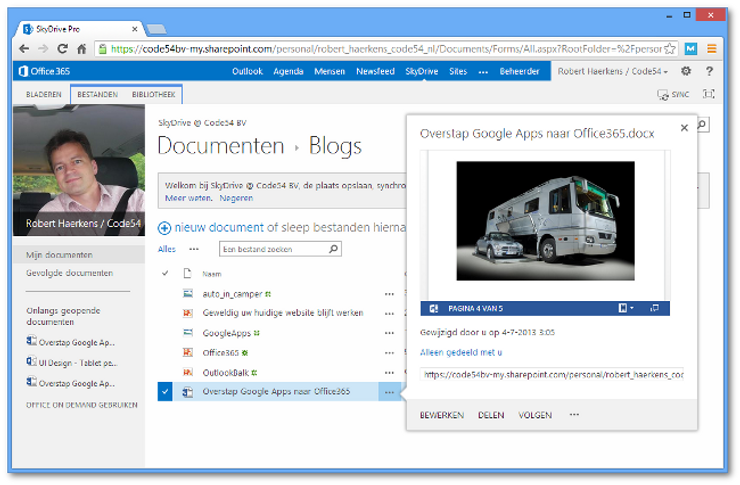Click the file type column header icon
The image size is (740, 485).
(x=187, y=273)
